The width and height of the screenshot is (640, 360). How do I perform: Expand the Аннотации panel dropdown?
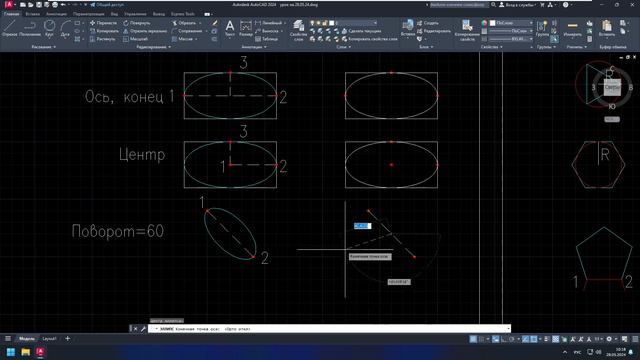tap(254, 47)
